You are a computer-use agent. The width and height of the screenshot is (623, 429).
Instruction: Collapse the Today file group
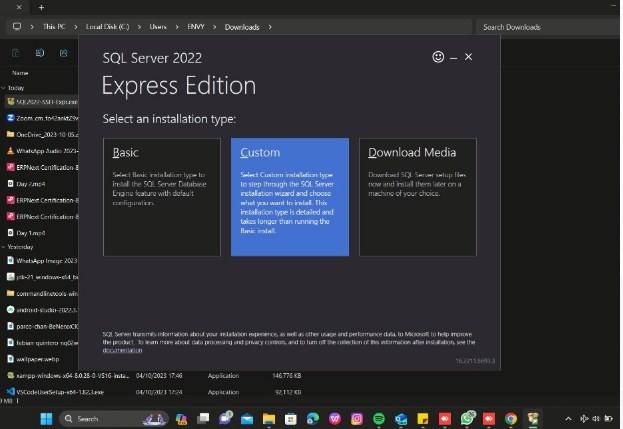4,88
